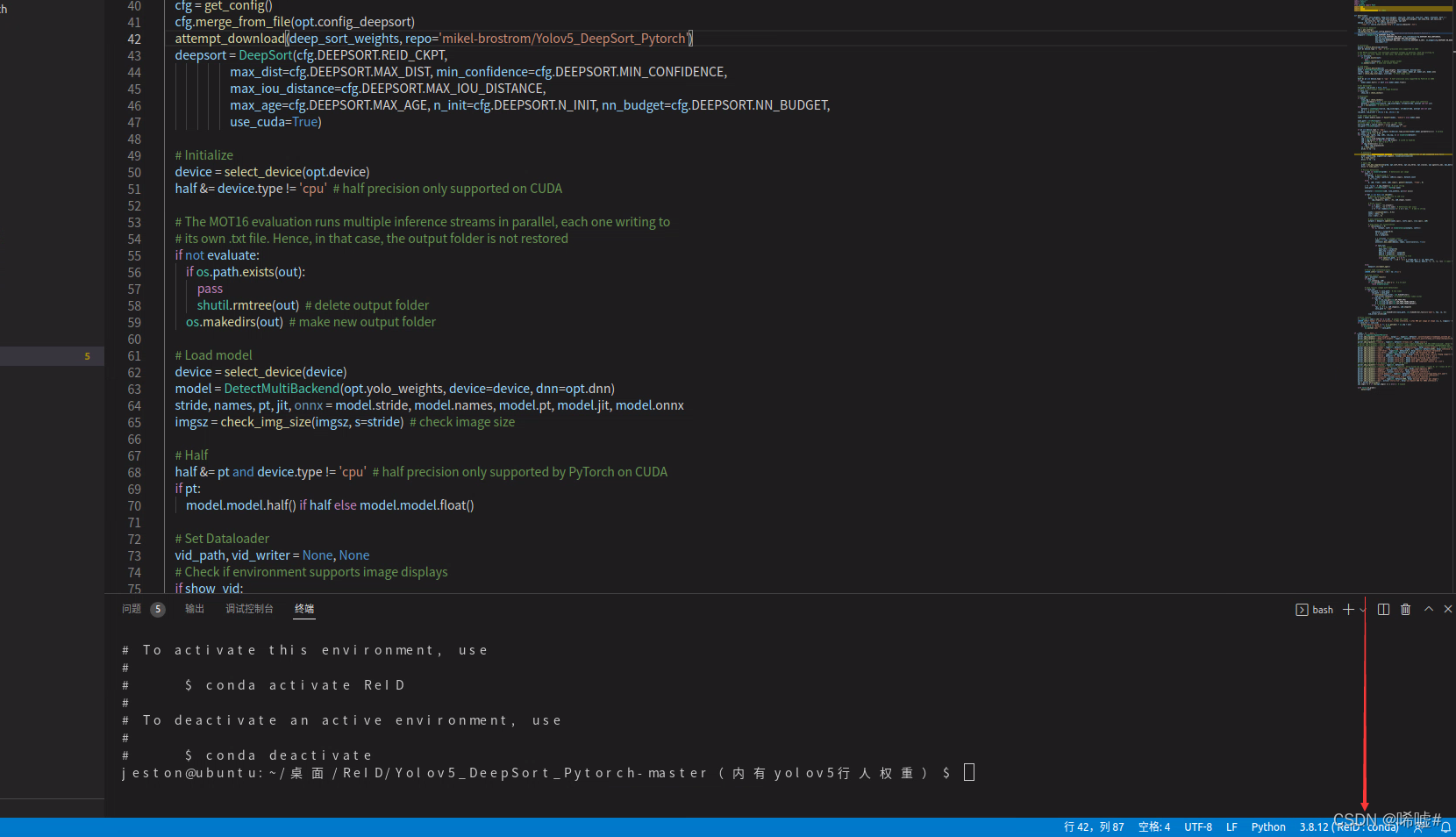The width and height of the screenshot is (1456, 837).
Task: Select language mode Python in status bar
Action: tap(1268, 827)
